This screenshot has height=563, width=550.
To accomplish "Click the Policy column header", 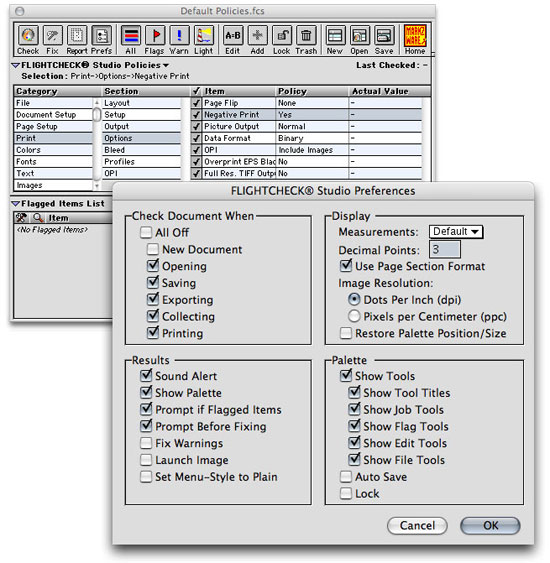I will (312, 91).
